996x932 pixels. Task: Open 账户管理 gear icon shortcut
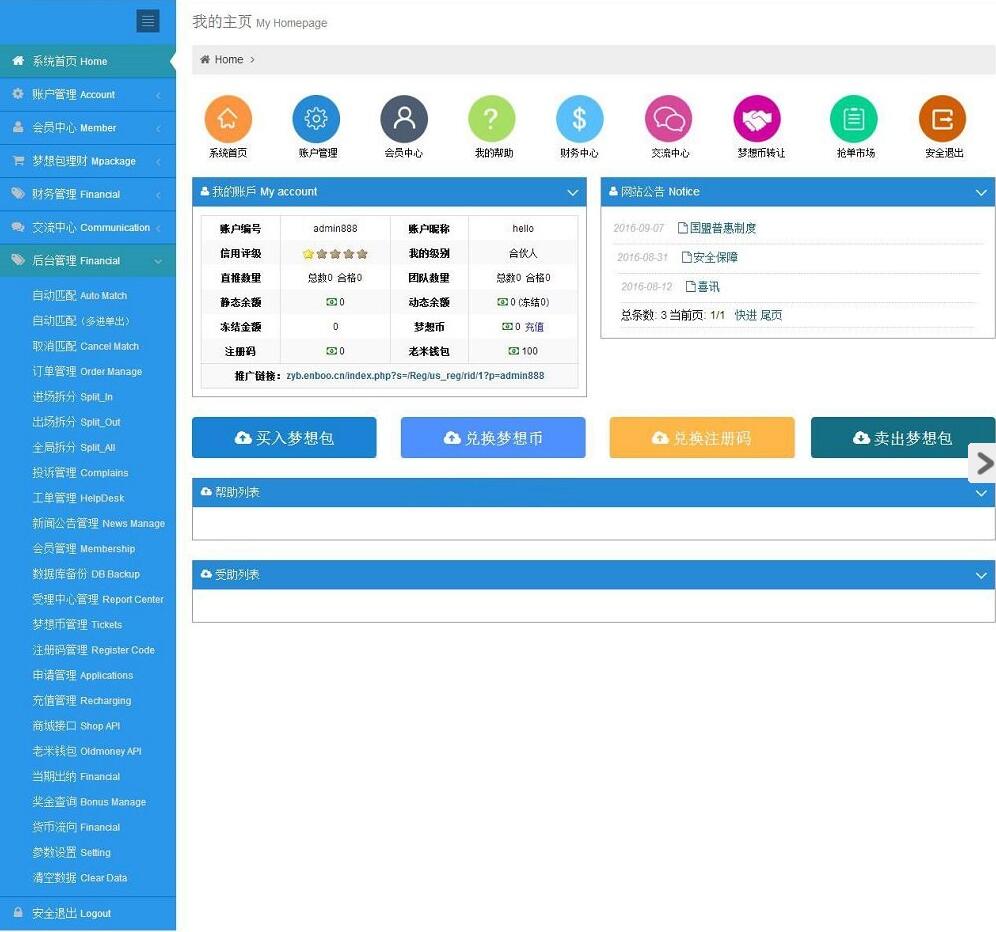click(x=316, y=120)
